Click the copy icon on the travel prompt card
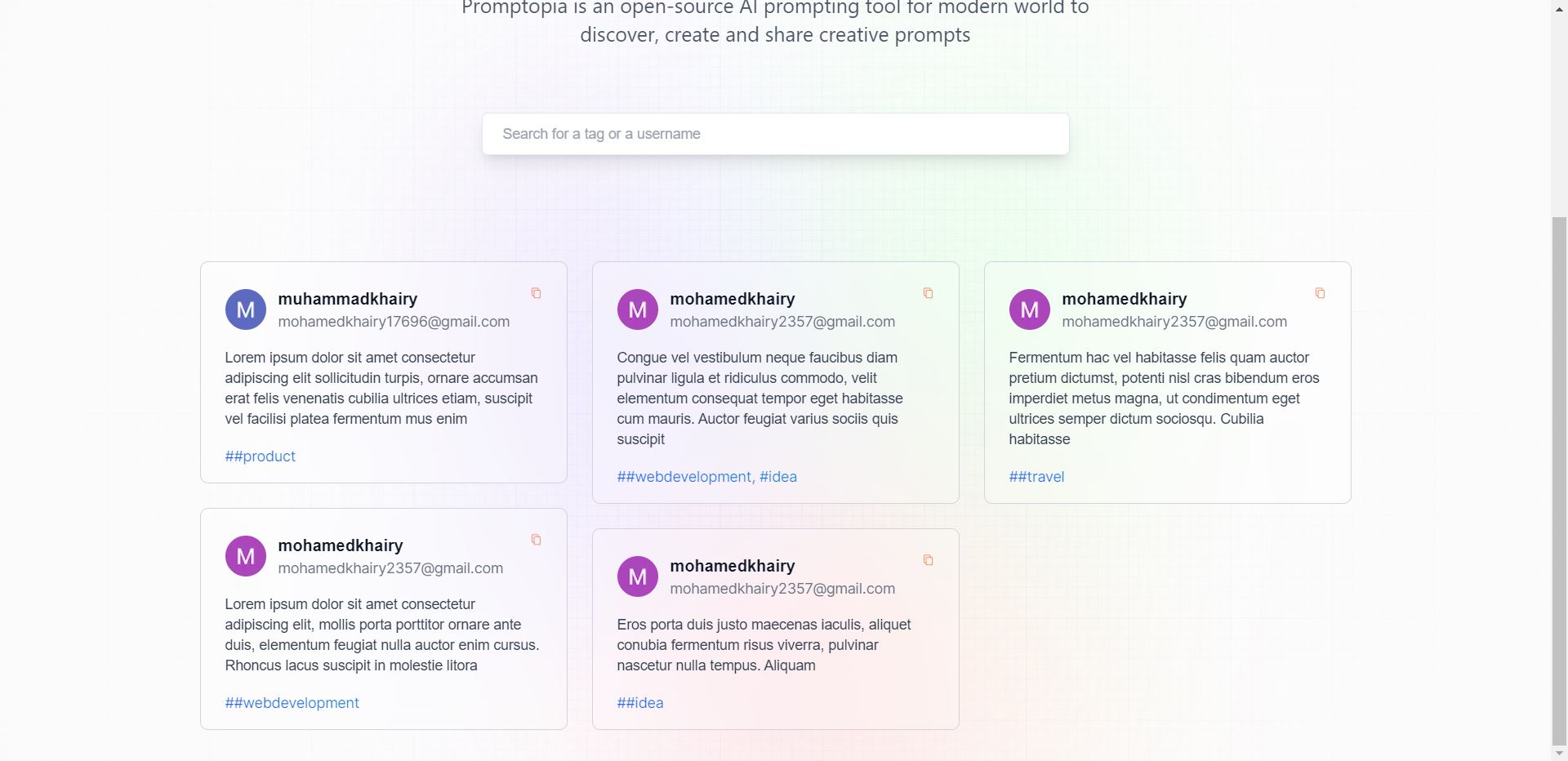Viewport: 1568px width, 761px height. pyautogui.click(x=1320, y=293)
